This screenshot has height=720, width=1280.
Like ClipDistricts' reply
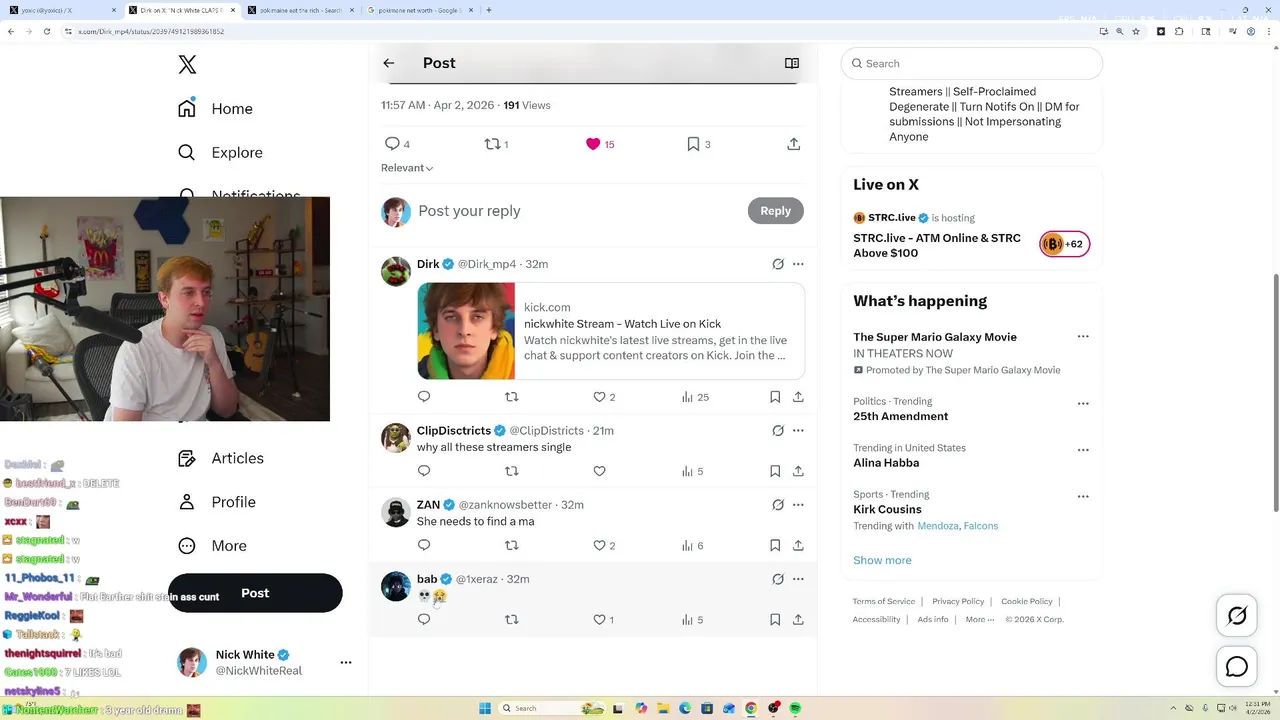point(600,471)
